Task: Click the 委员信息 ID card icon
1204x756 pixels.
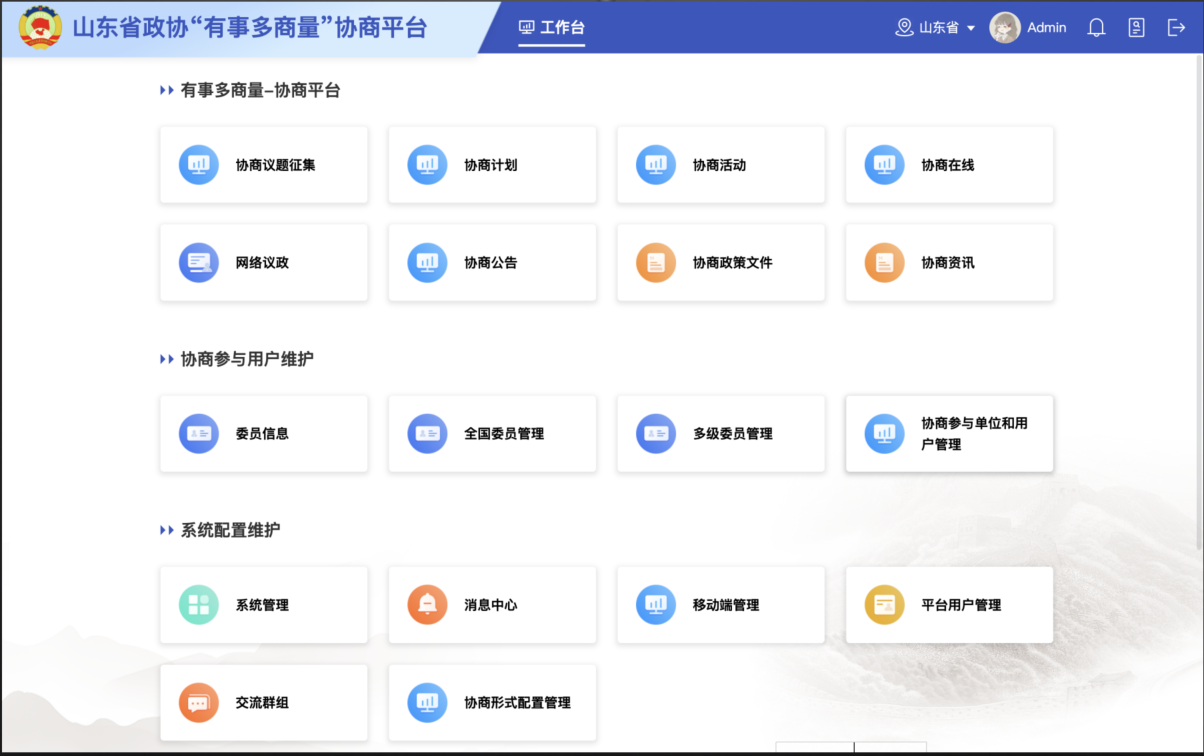Action: (198, 434)
